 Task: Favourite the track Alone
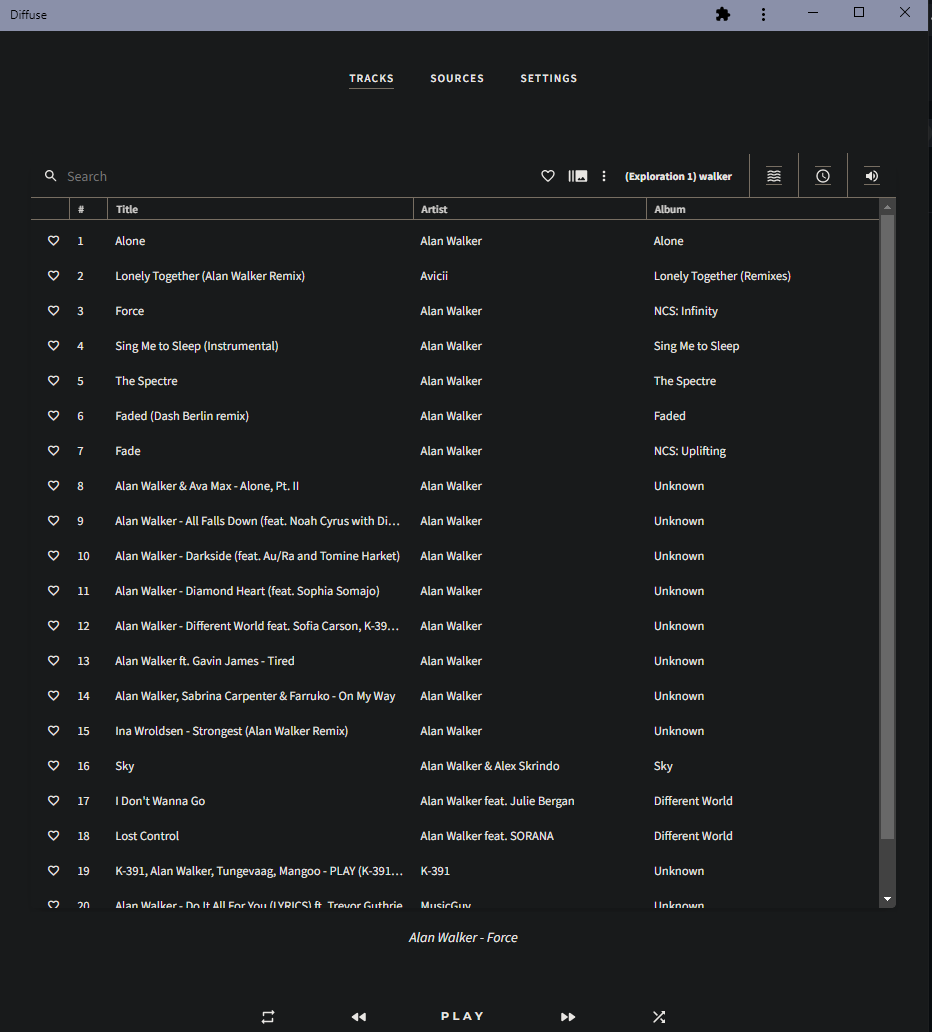[53, 241]
